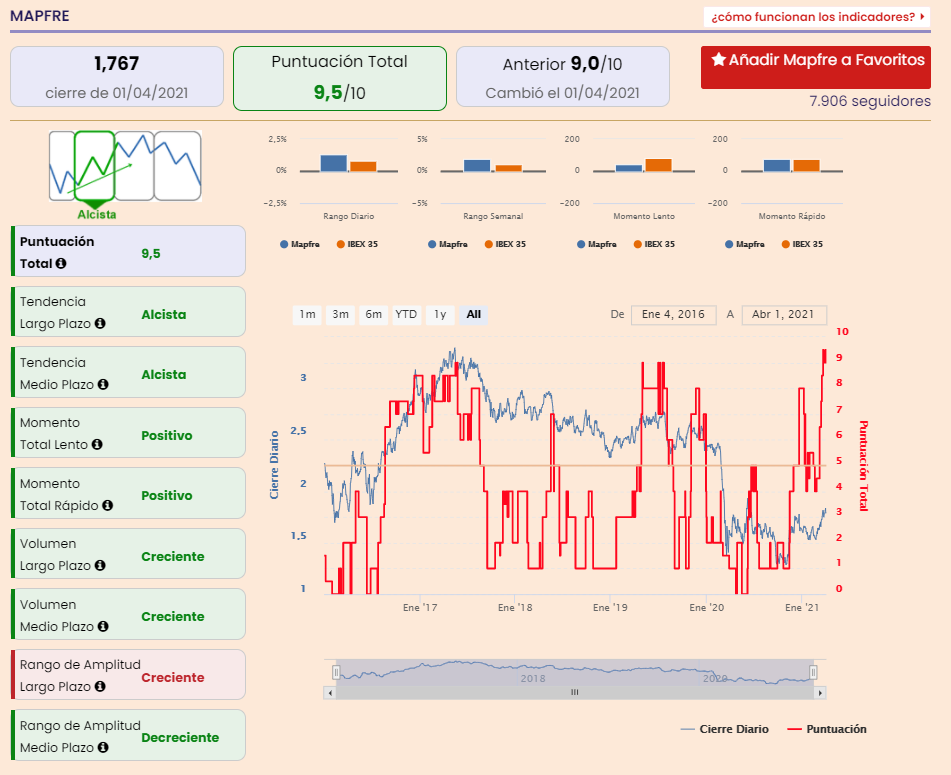Toggle Mapfre legend under Momento Rápido
Viewport: 951px width, 775px height.
pos(745,244)
